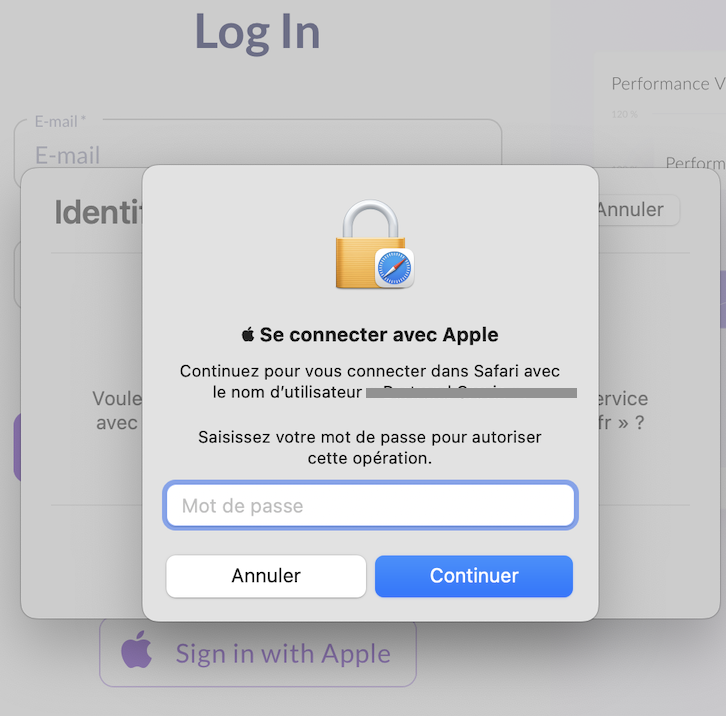The width and height of the screenshot is (726, 716).
Task: Click the 120 % chart axis label
Action: click(624, 114)
